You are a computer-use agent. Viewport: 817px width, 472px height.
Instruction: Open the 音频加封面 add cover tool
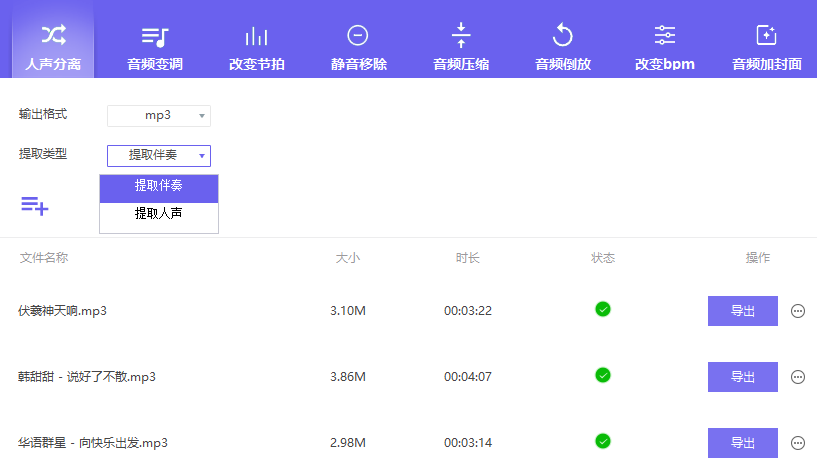[767, 48]
